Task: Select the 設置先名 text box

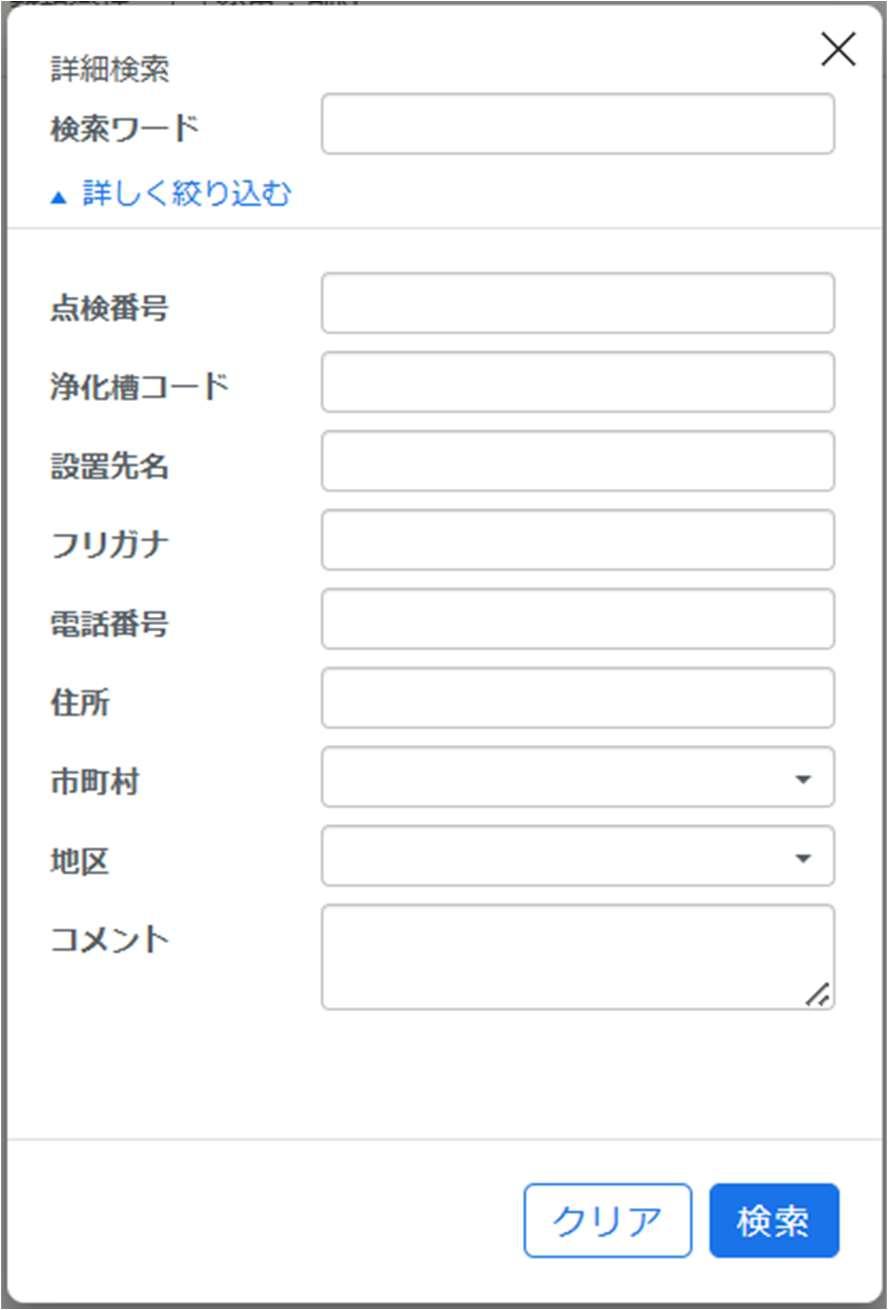Action: tap(578, 461)
